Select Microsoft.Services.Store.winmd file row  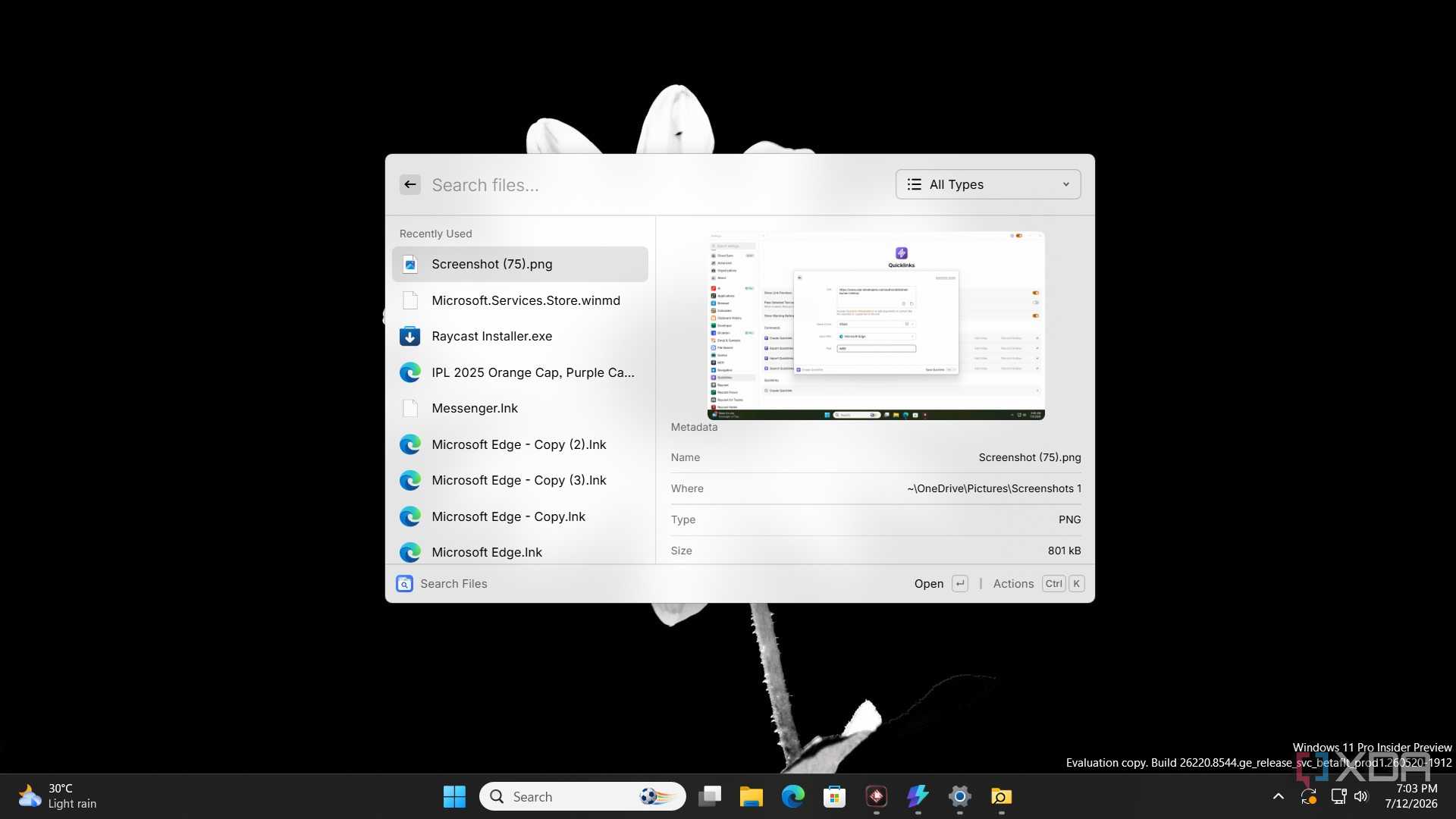tap(520, 300)
